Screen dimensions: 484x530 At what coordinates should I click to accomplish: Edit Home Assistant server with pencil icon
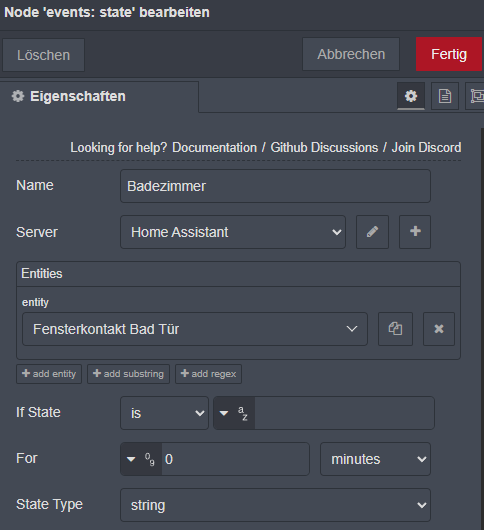tap(372, 232)
